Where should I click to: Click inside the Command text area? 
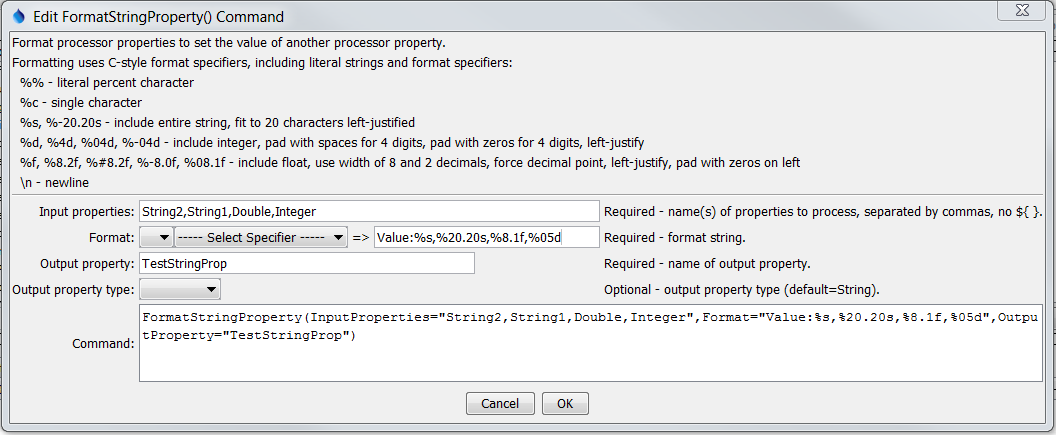click(x=591, y=343)
